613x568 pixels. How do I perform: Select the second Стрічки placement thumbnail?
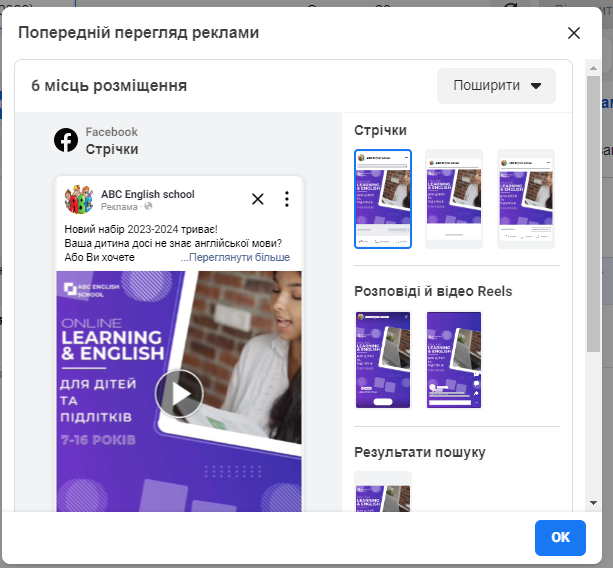click(x=454, y=199)
